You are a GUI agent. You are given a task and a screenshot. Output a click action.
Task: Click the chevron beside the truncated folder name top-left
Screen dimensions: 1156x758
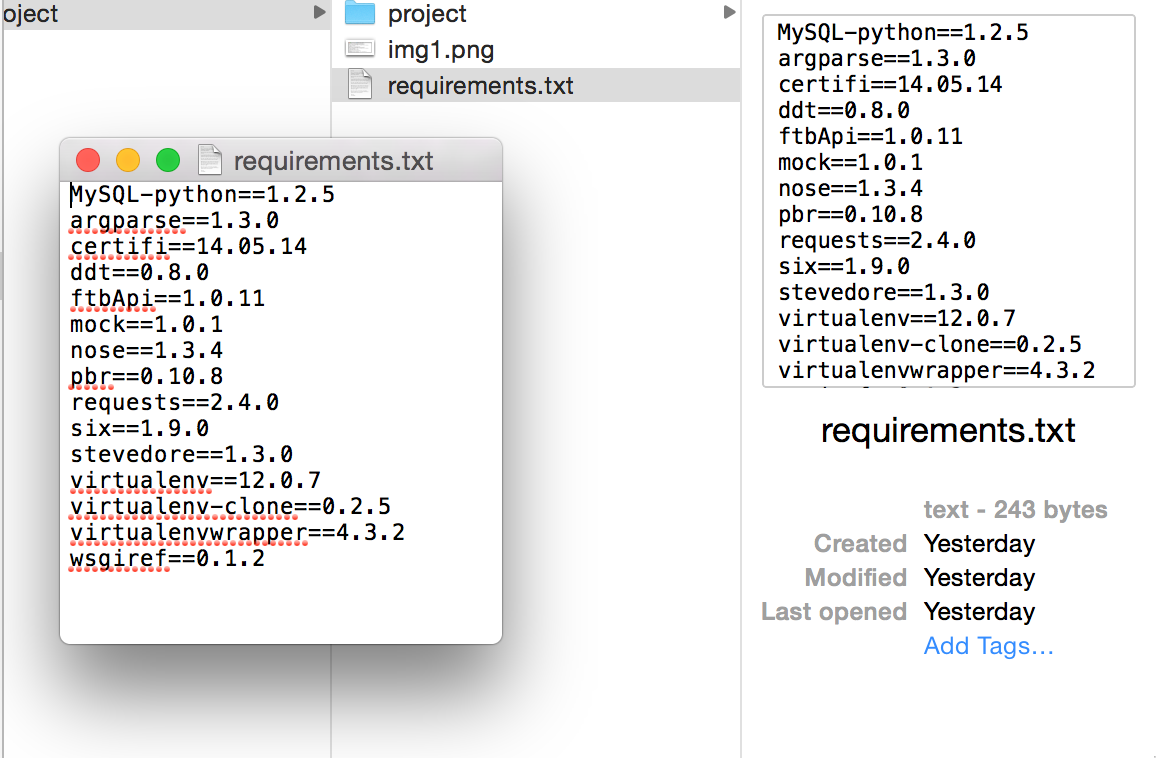pos(318,13)
